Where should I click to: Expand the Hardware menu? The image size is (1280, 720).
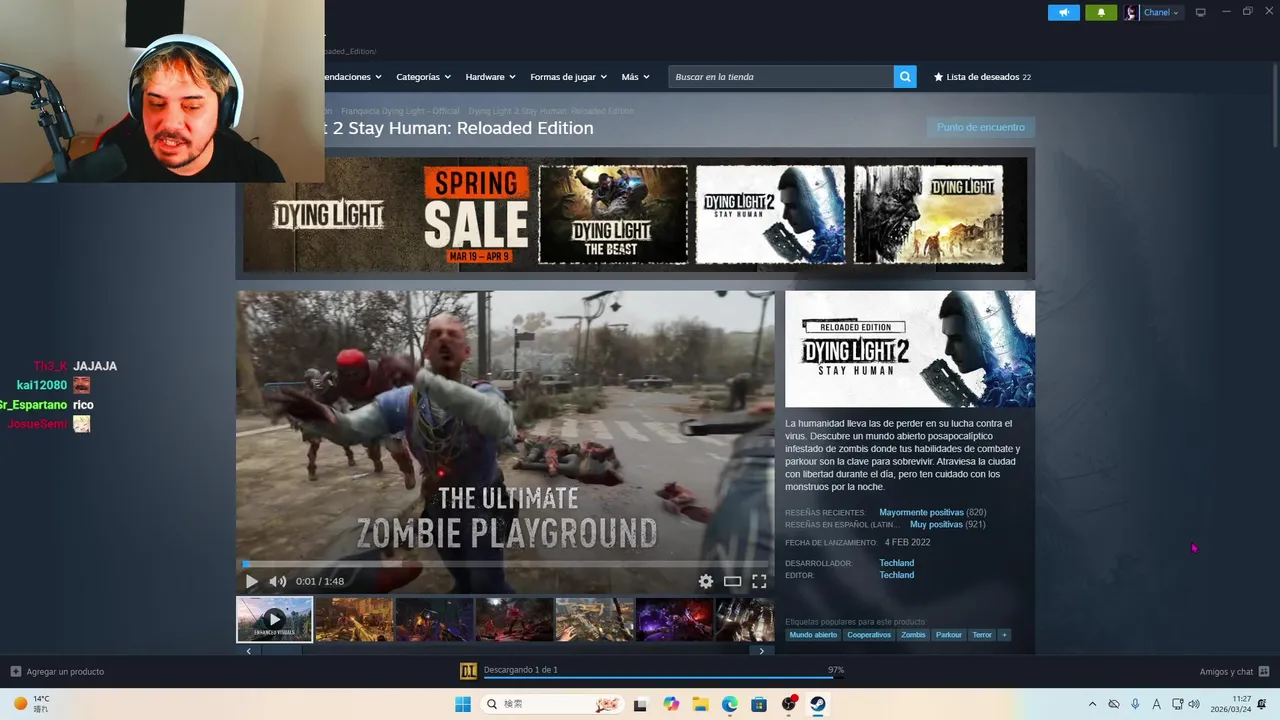[490, 77]
